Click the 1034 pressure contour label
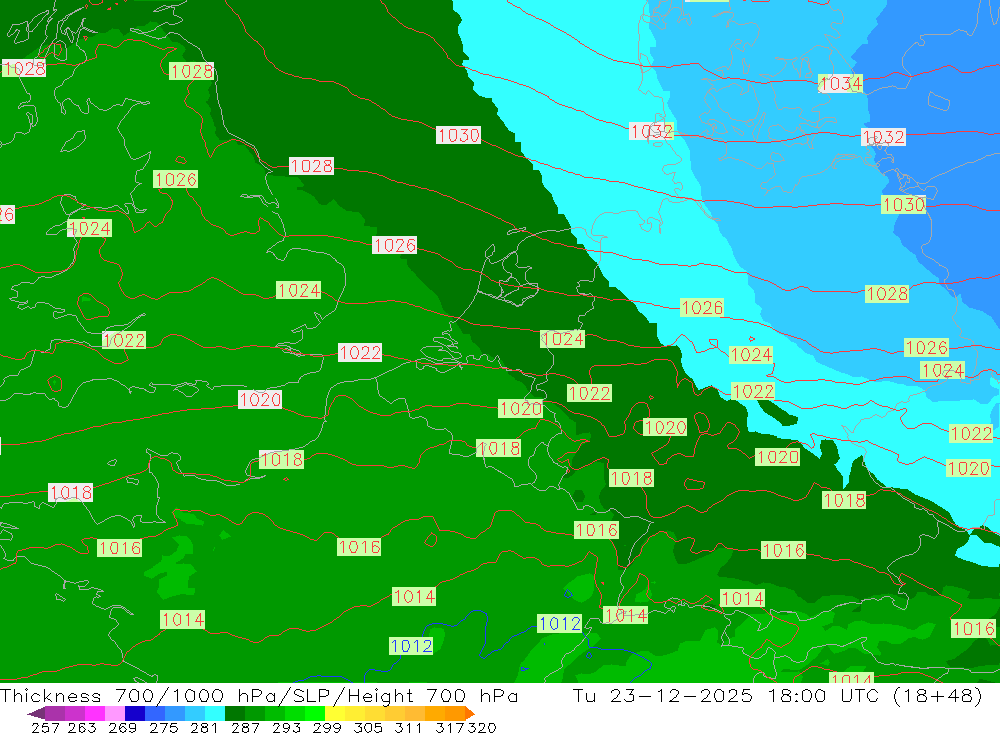Screen dimensions: 1000x733 tap(841, 84)
